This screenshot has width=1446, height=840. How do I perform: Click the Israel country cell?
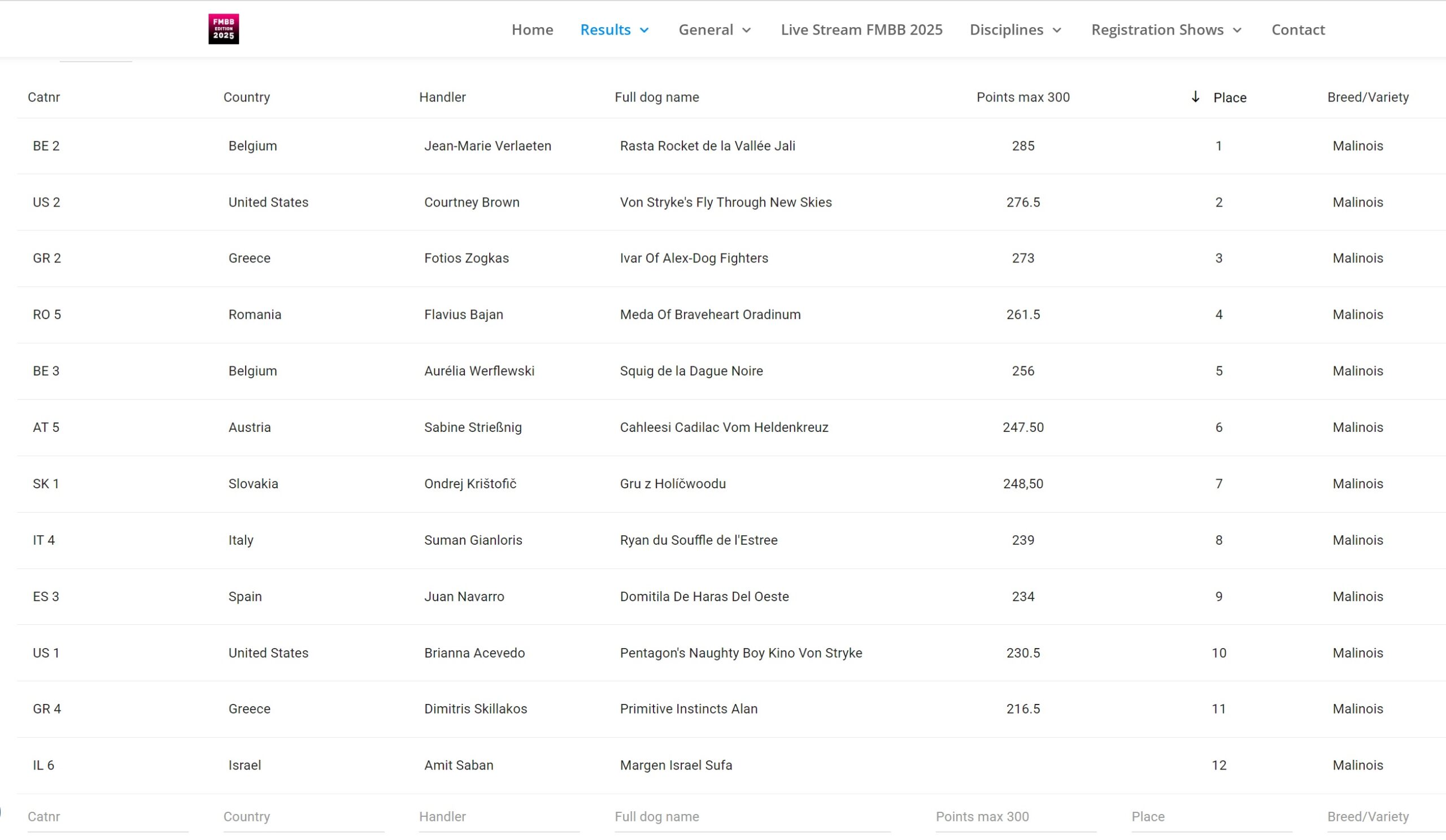pos(245,765)
